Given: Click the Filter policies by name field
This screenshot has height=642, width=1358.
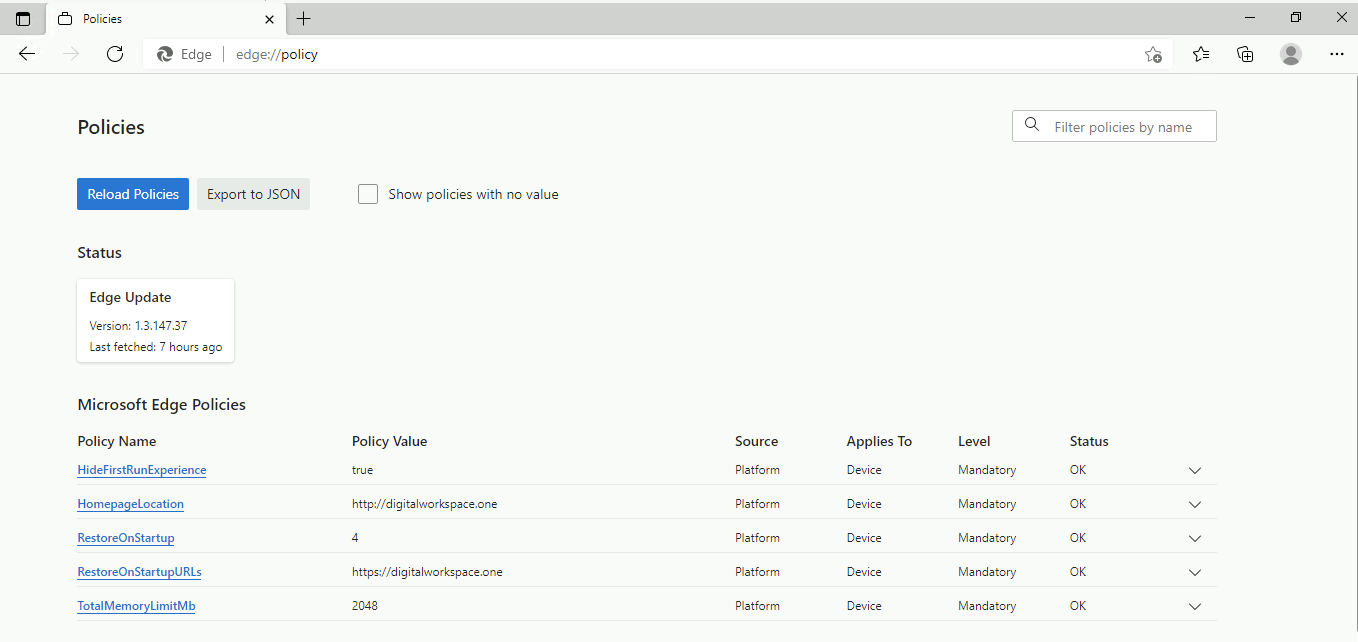Looking at the screenshot, I should point(1123,127).
